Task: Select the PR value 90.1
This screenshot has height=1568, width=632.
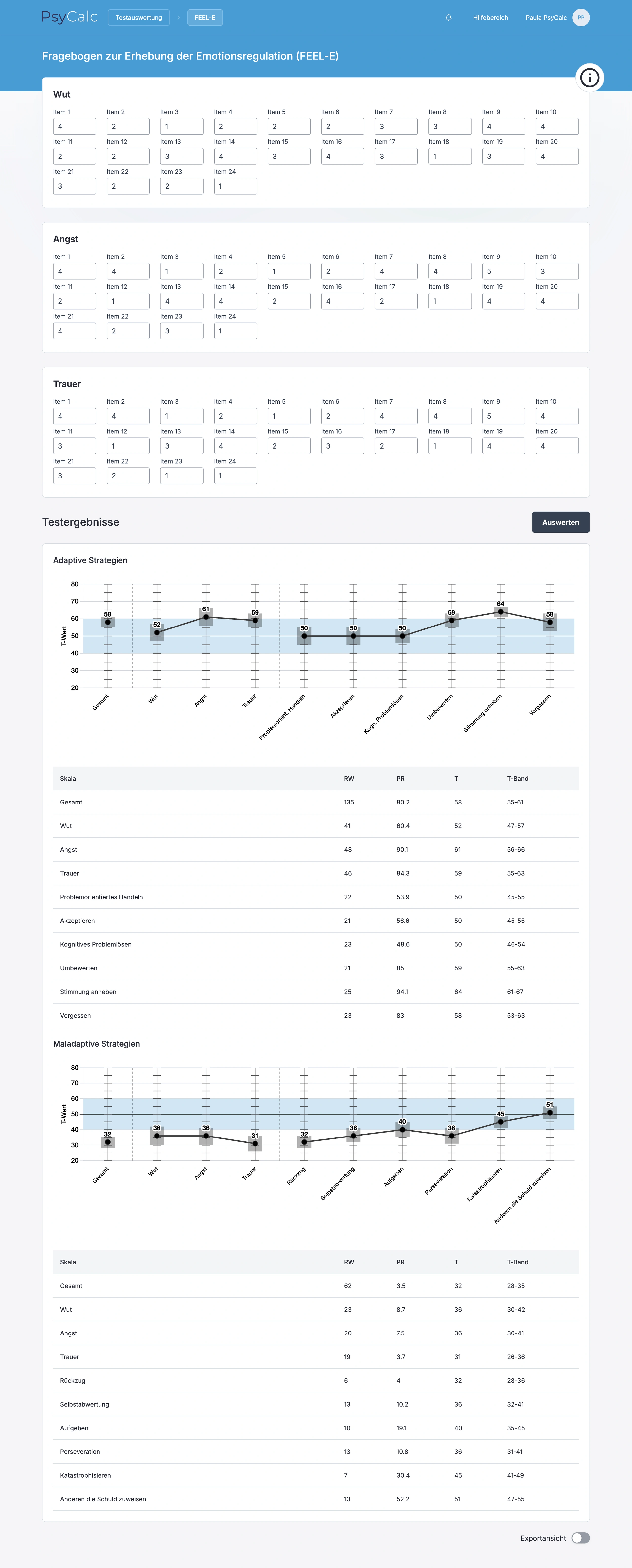Action: [x=402, y=850]
